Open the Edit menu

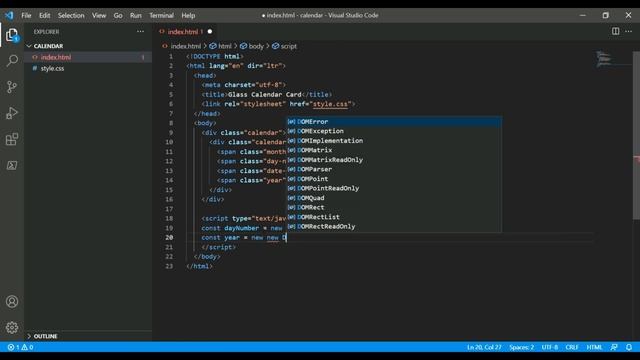click(44, 16)
